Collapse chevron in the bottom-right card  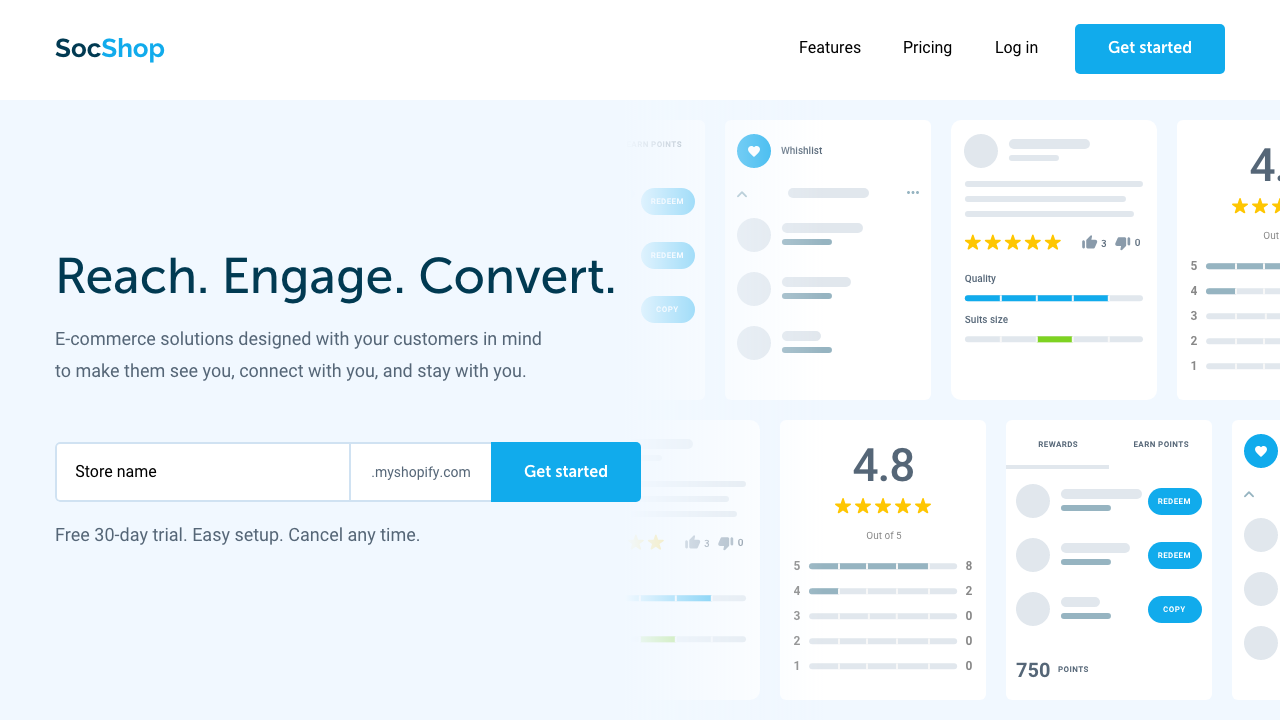(1249, 494)
